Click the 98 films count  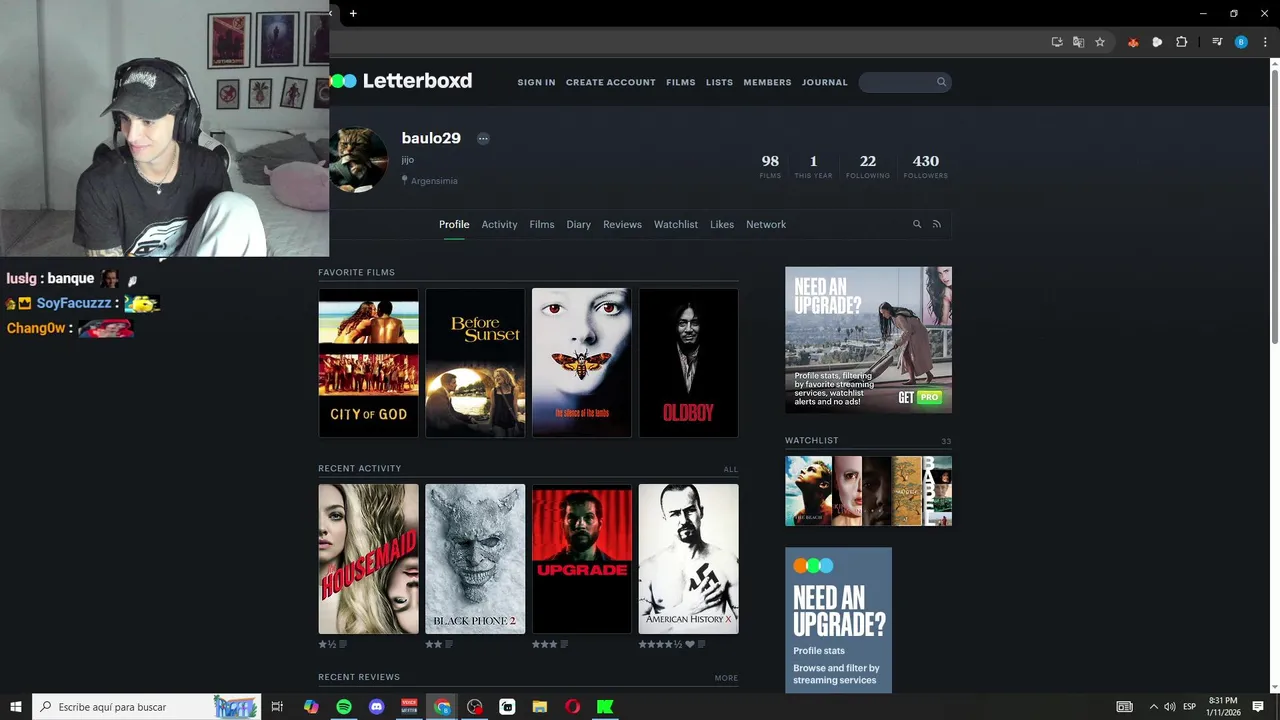770,166
